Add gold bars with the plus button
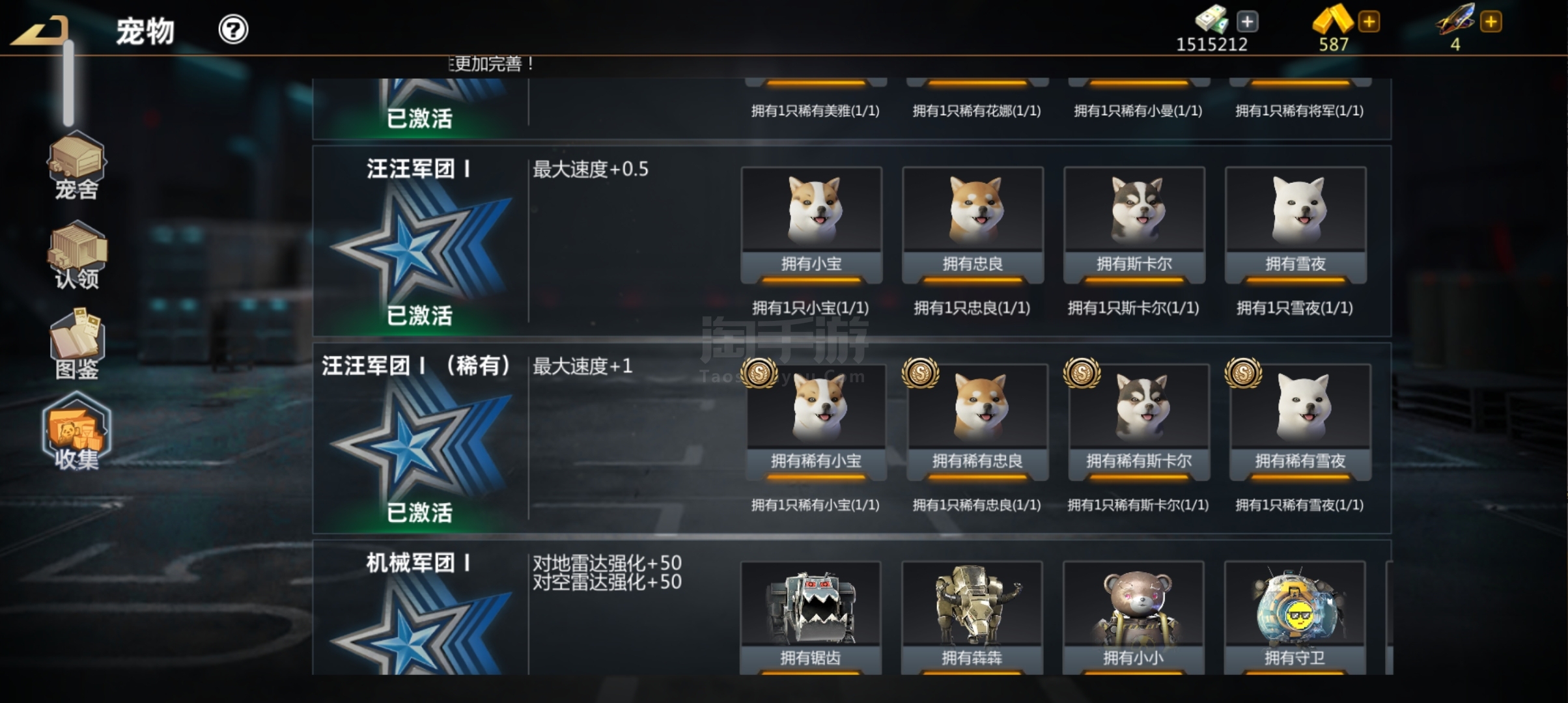The image size is (1568, 703). [x=1369, y=21]
